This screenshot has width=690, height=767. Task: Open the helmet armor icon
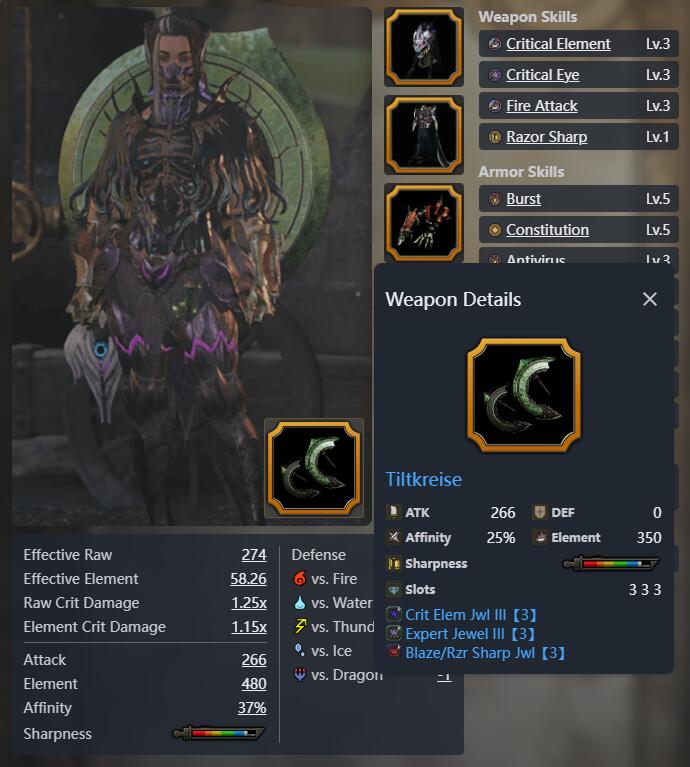click(x=423, y=47)
